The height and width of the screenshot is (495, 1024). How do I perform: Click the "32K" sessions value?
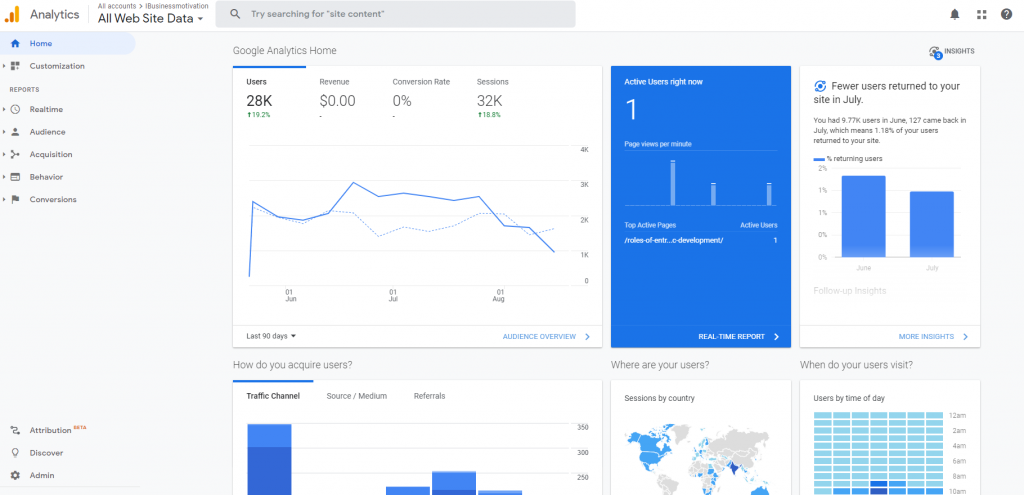pyautogui.click(x=489, y=101)
